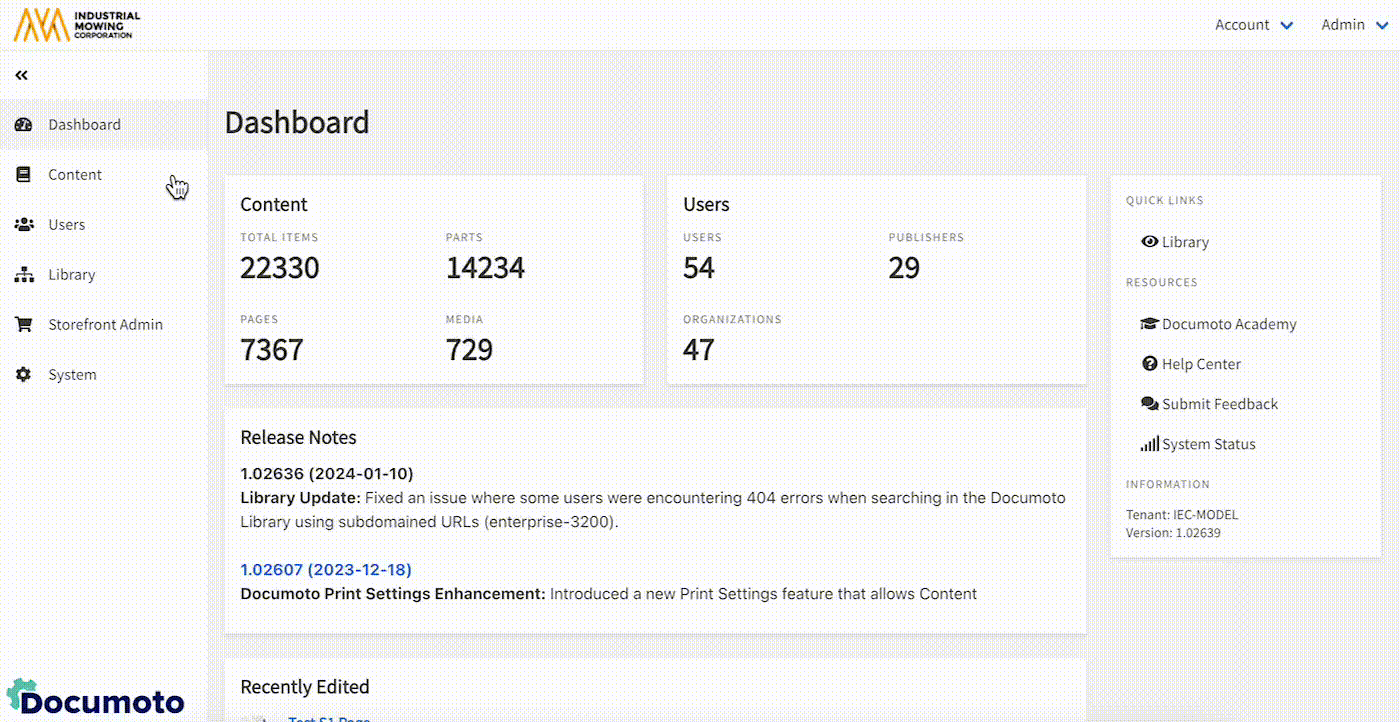This screenshot has width=1400, height=722.
Task: Open the Account dropdown menu
Action: coord(1253,25)
